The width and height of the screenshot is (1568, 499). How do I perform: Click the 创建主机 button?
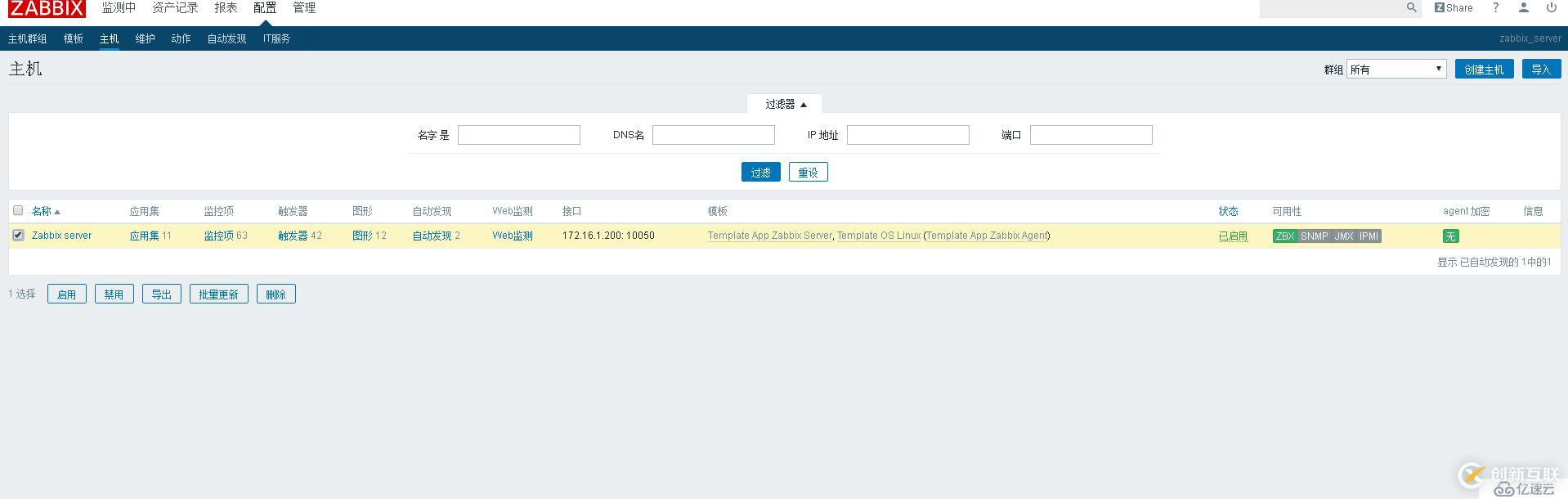(x=1483, y=70)
